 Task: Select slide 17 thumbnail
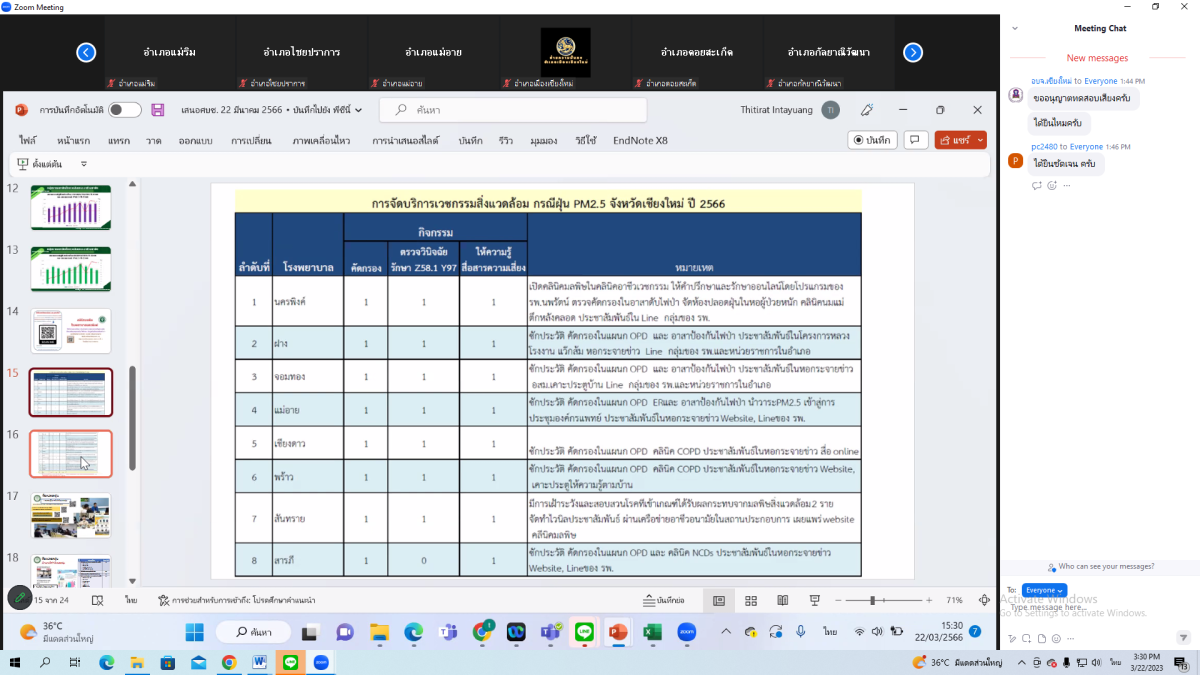tap(71, 516)
